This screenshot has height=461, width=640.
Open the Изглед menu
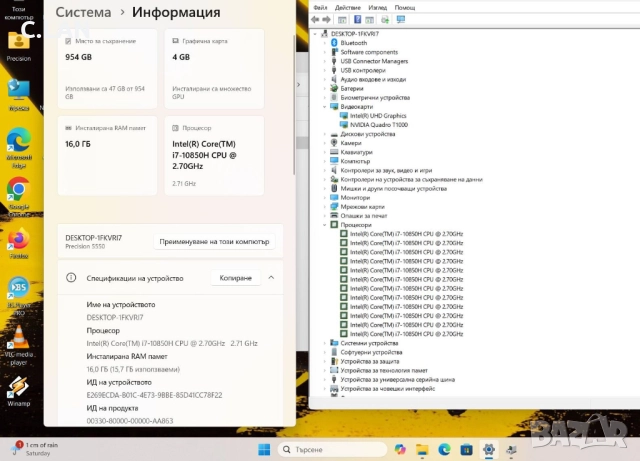(x=378, y=7)
